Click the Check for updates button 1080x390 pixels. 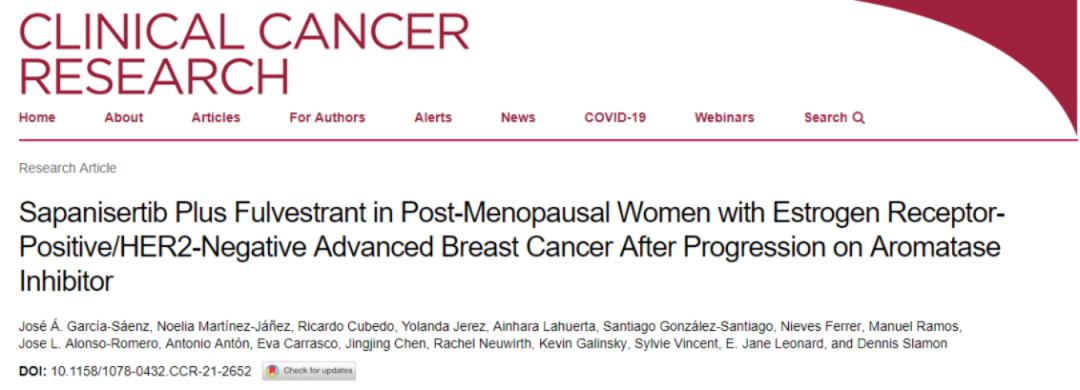(x=309, y=371)
